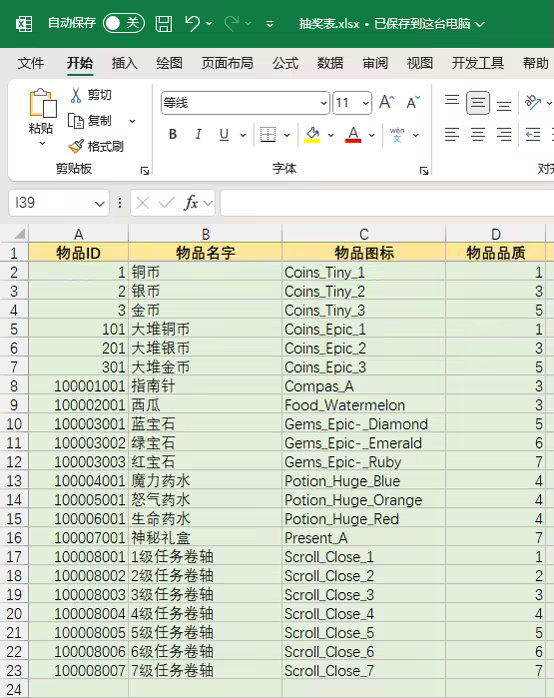Open the 文件 tab
Screen dimensions: 554x698
(31, 63)
